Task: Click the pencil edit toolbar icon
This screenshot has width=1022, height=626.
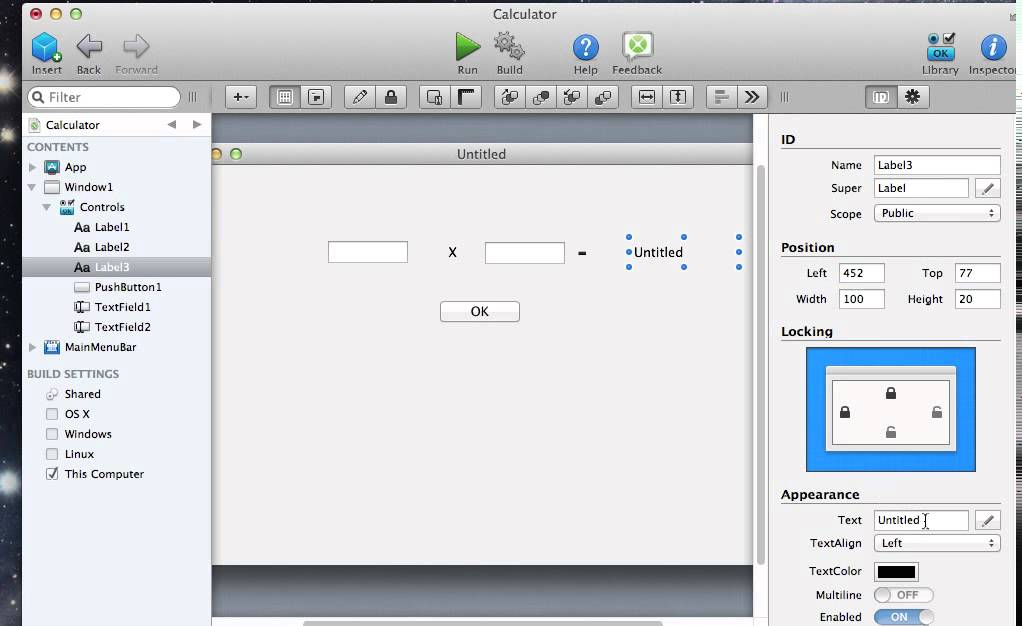Action: point(360,97)
